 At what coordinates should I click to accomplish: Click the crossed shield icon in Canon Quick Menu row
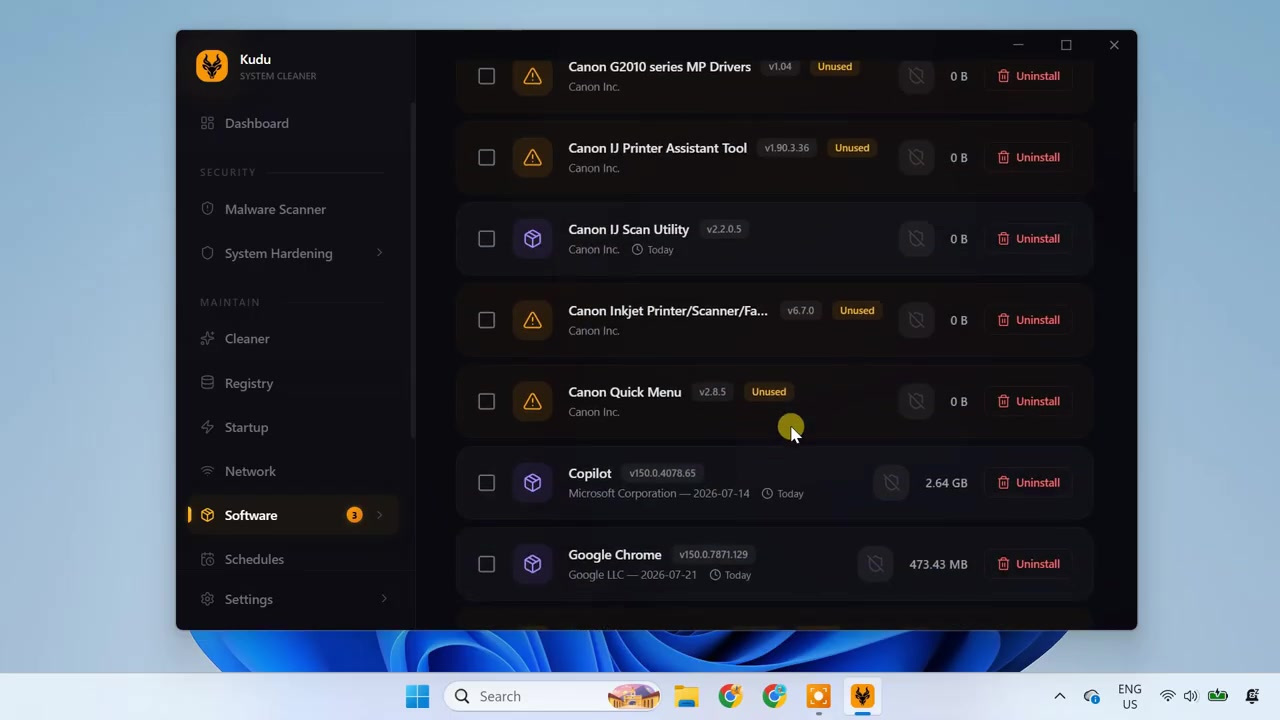[916, 401]
